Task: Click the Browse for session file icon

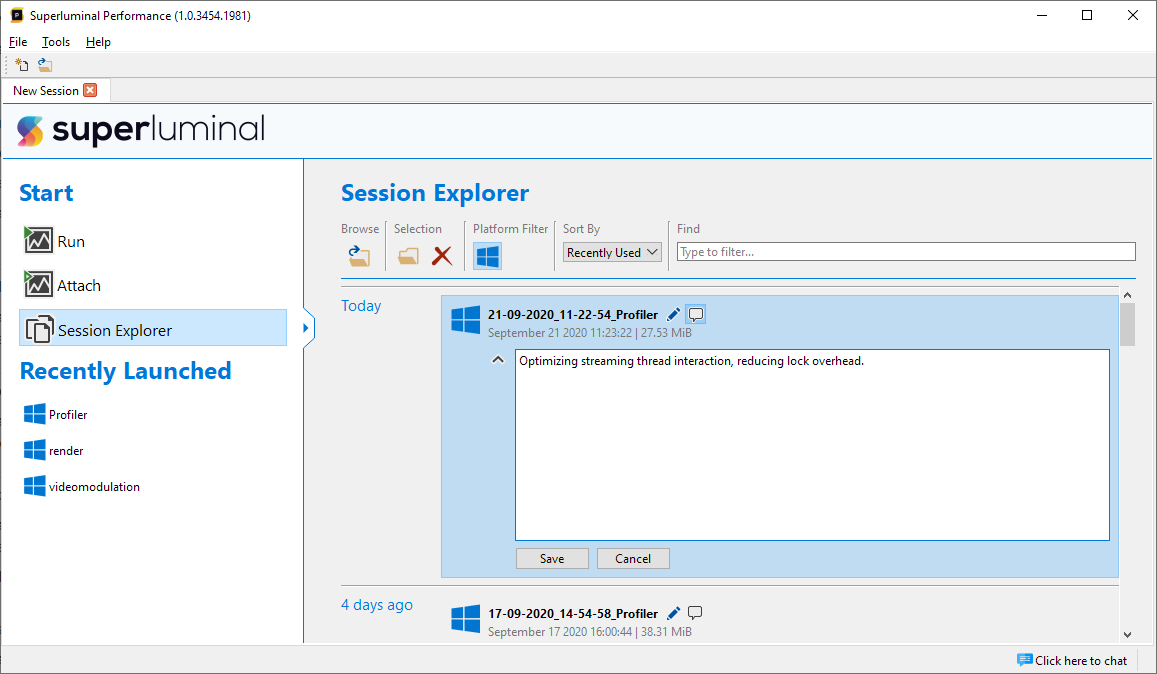Action: (359, 255)
